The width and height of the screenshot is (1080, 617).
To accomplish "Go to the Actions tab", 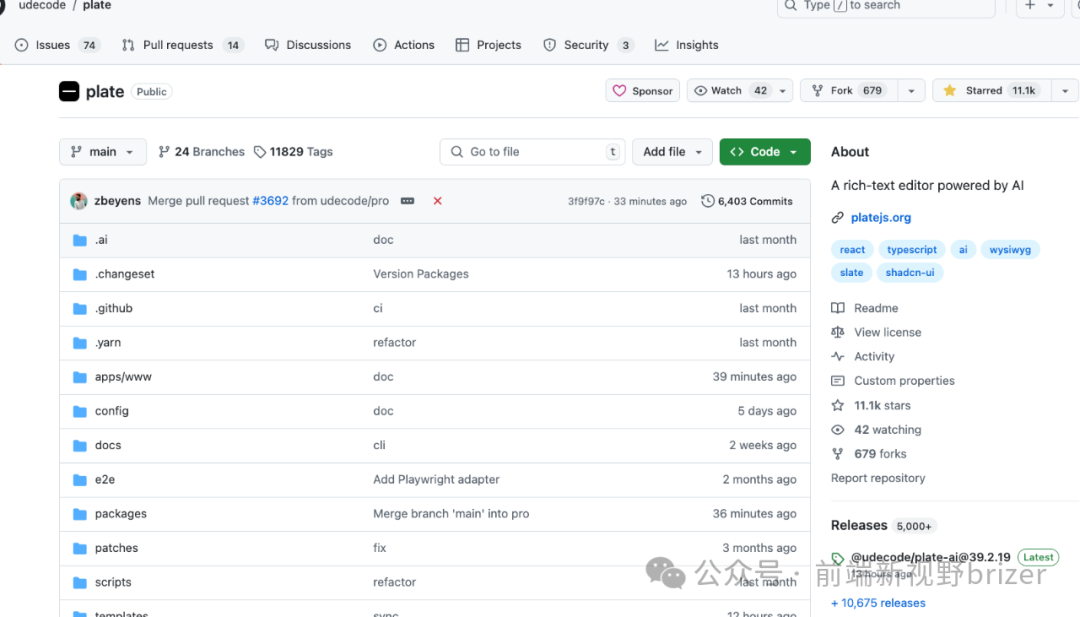I will point(404,45).
